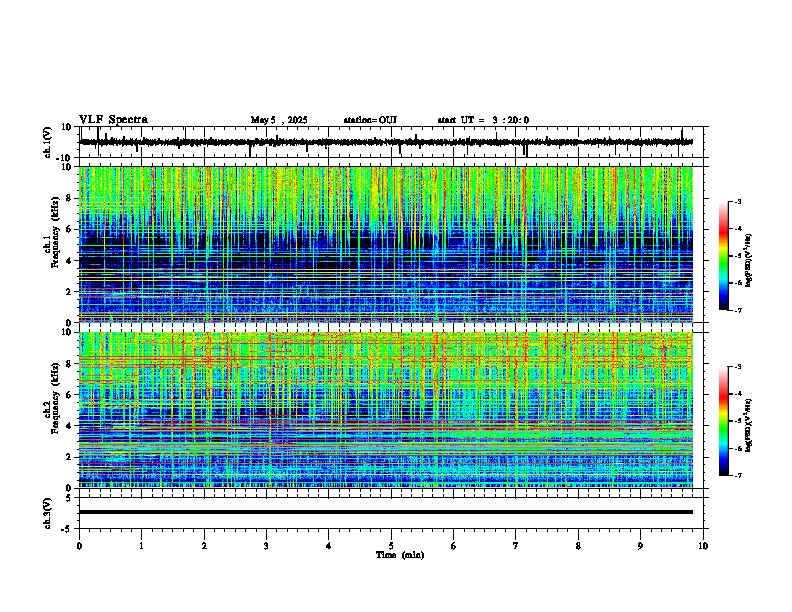Screen dimensions: 792x612
Task: Click time axis tick label "7"
Action: tap(516, 546)
